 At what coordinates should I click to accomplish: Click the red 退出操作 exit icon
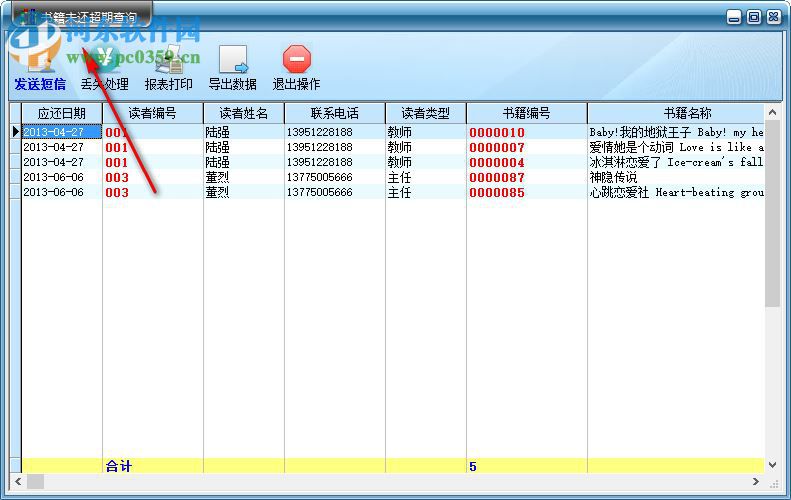tap(297, 59)
